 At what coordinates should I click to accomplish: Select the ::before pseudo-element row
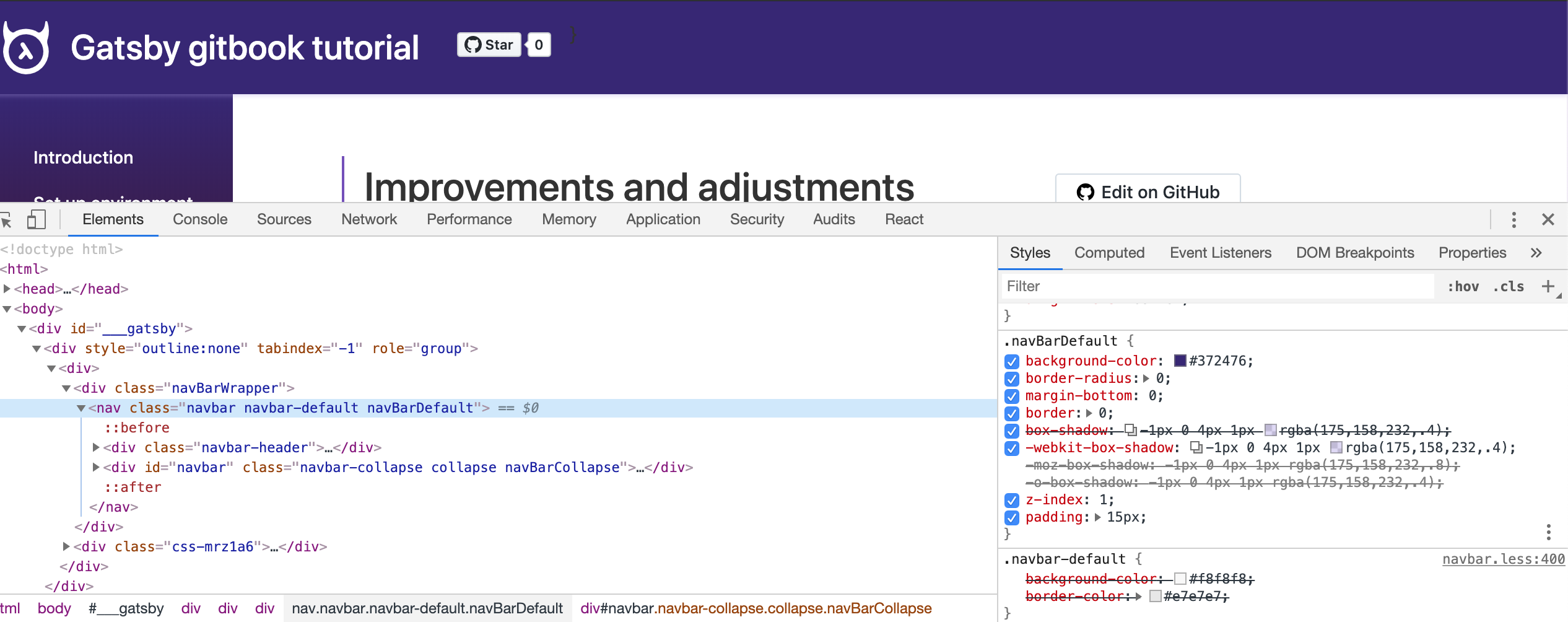point(137,427)
